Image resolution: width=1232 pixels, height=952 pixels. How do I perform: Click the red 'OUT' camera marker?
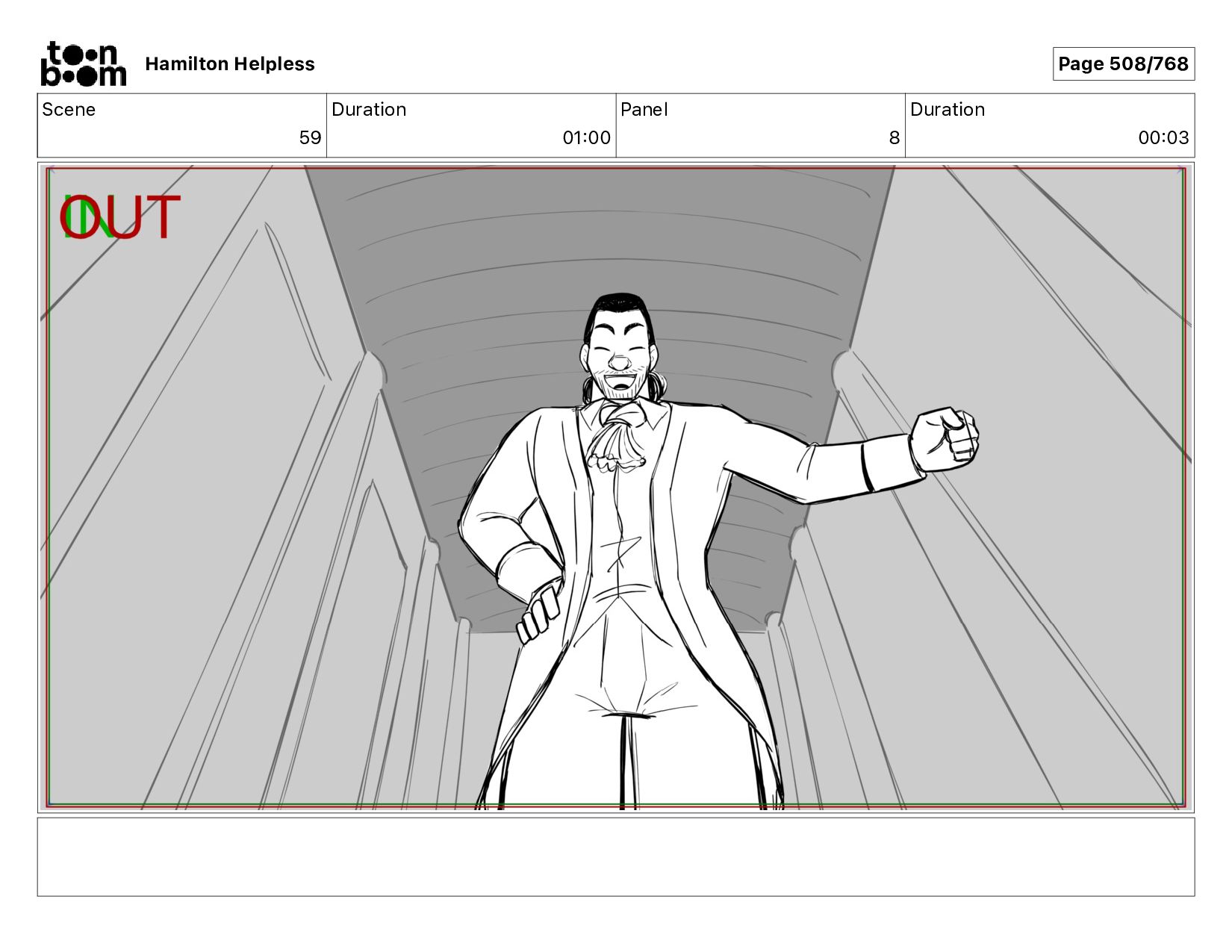[x=121, y=217]
